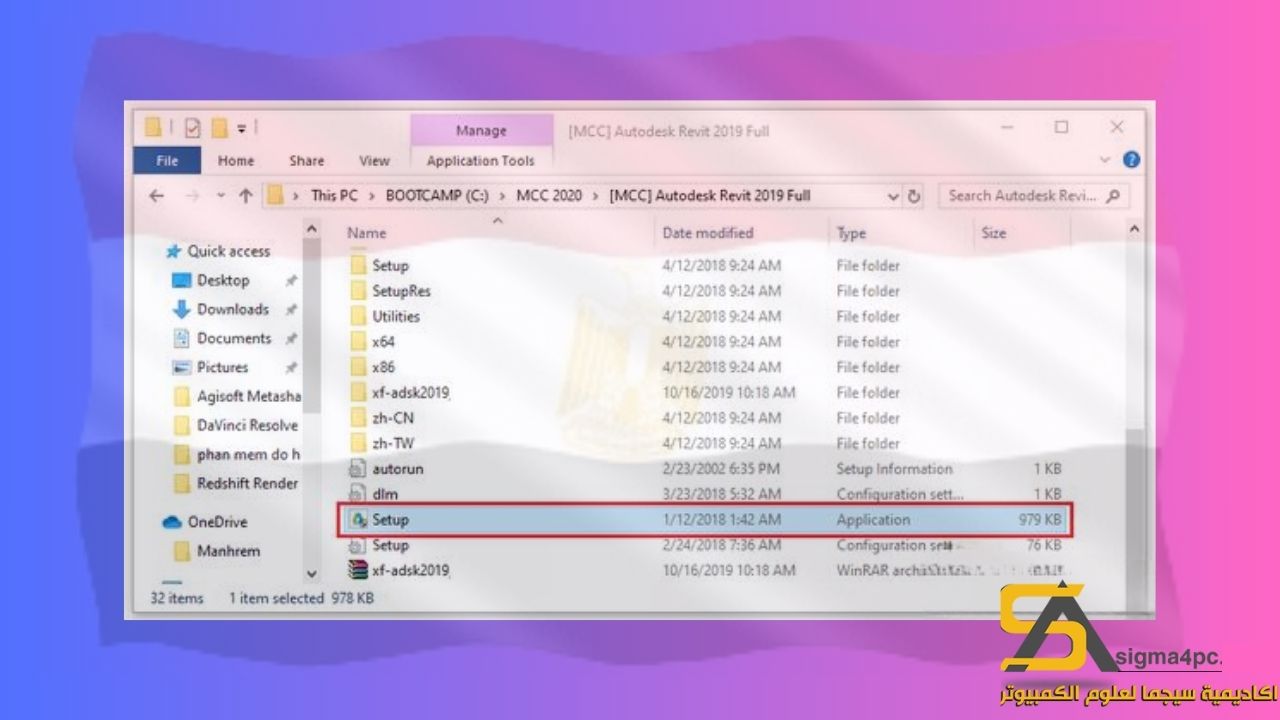Select the xf-adsk2019 WinRAR archive icon
Screen dimensions: 1280x720
(x=358, y=571)
